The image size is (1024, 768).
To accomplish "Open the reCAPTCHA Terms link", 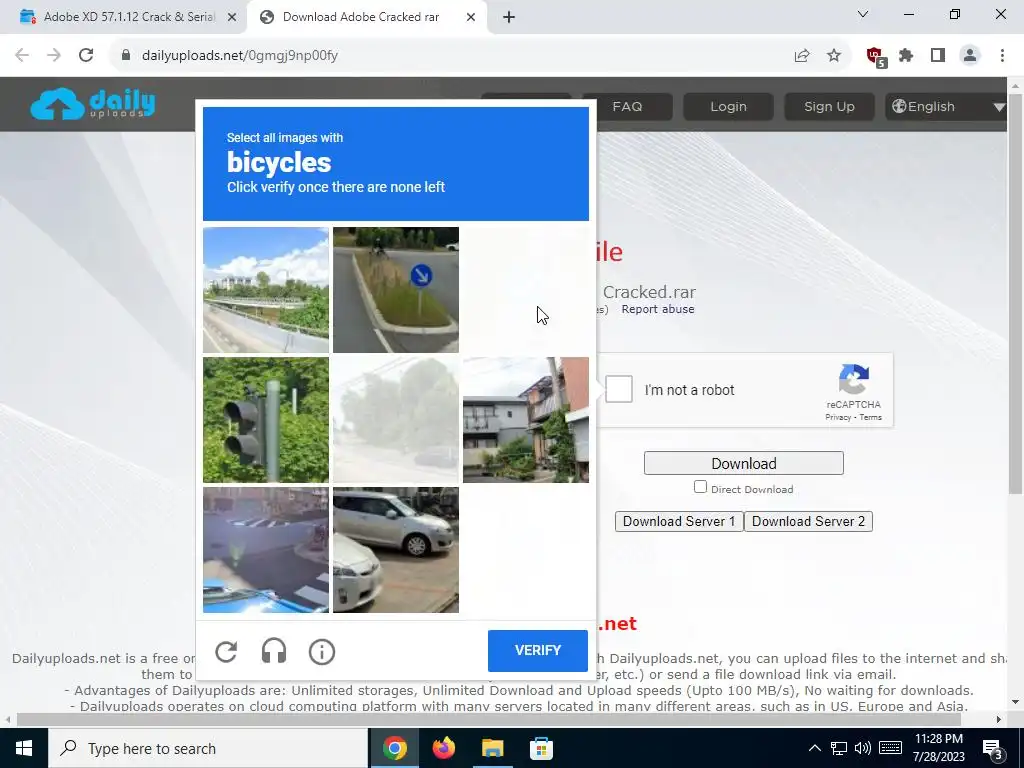I will (871, 417).
